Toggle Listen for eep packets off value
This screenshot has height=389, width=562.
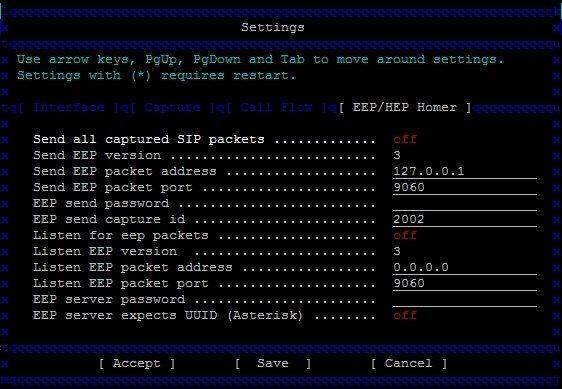click(x=405, y=235)
